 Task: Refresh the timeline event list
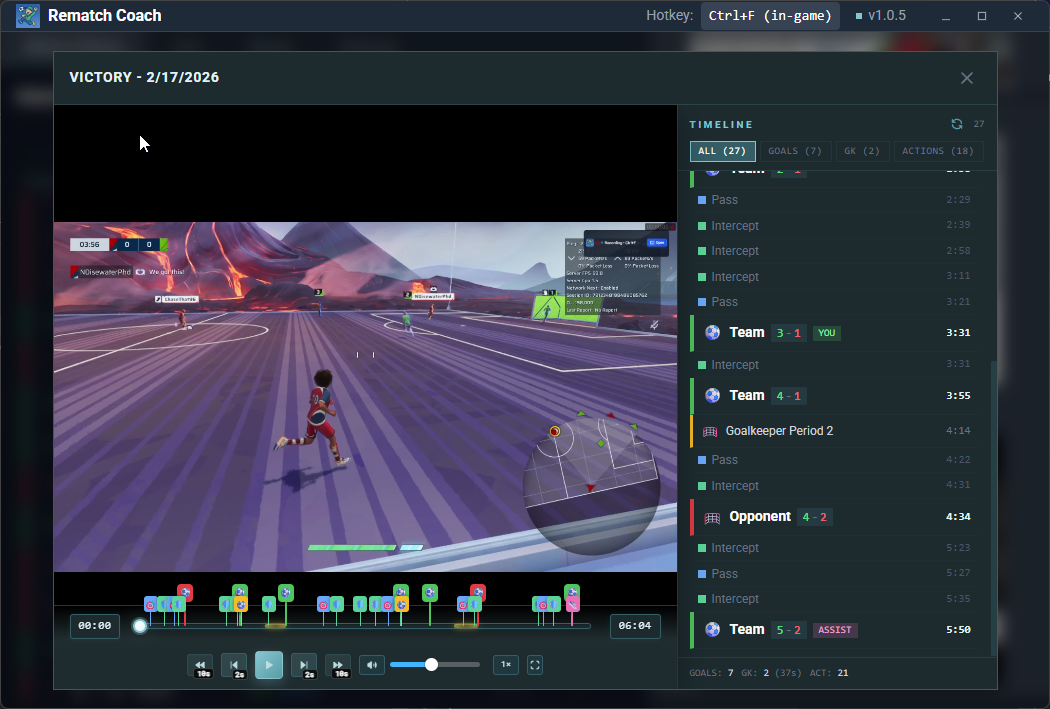pos(957,124)
